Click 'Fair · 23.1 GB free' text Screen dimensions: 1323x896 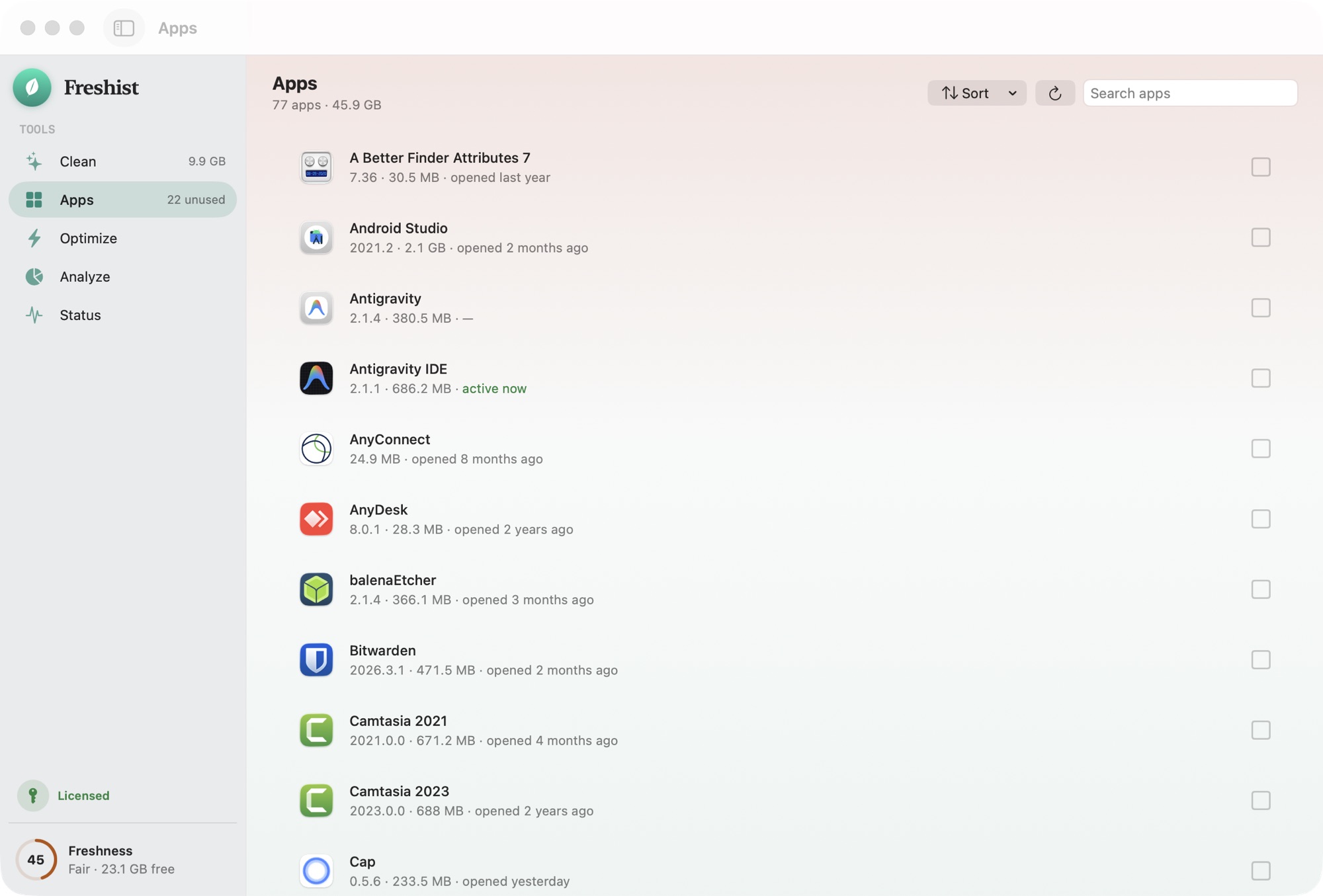(121, 870)
